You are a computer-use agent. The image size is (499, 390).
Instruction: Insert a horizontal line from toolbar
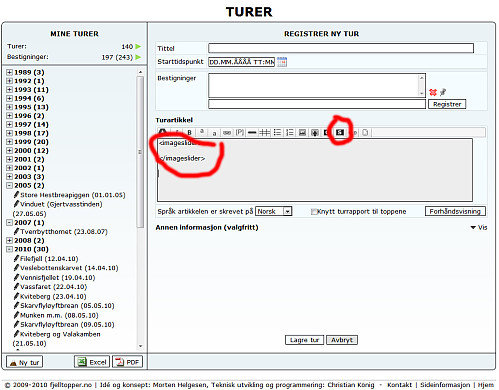(252, 133)
